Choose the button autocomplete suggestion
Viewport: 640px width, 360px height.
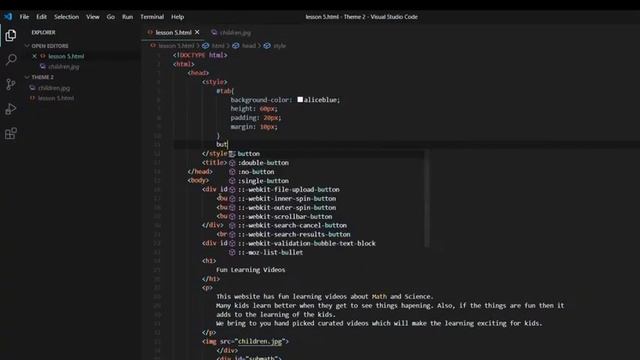point(327,154)
